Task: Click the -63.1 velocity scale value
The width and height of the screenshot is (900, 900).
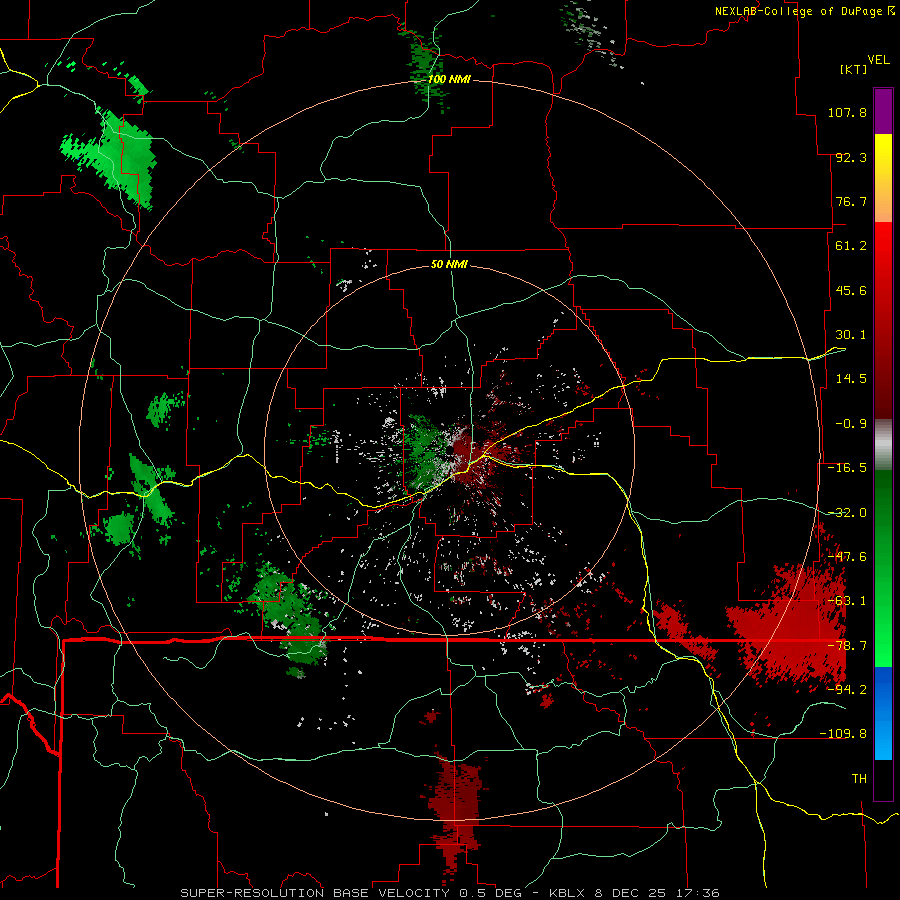Action: [x=847, y=601]
